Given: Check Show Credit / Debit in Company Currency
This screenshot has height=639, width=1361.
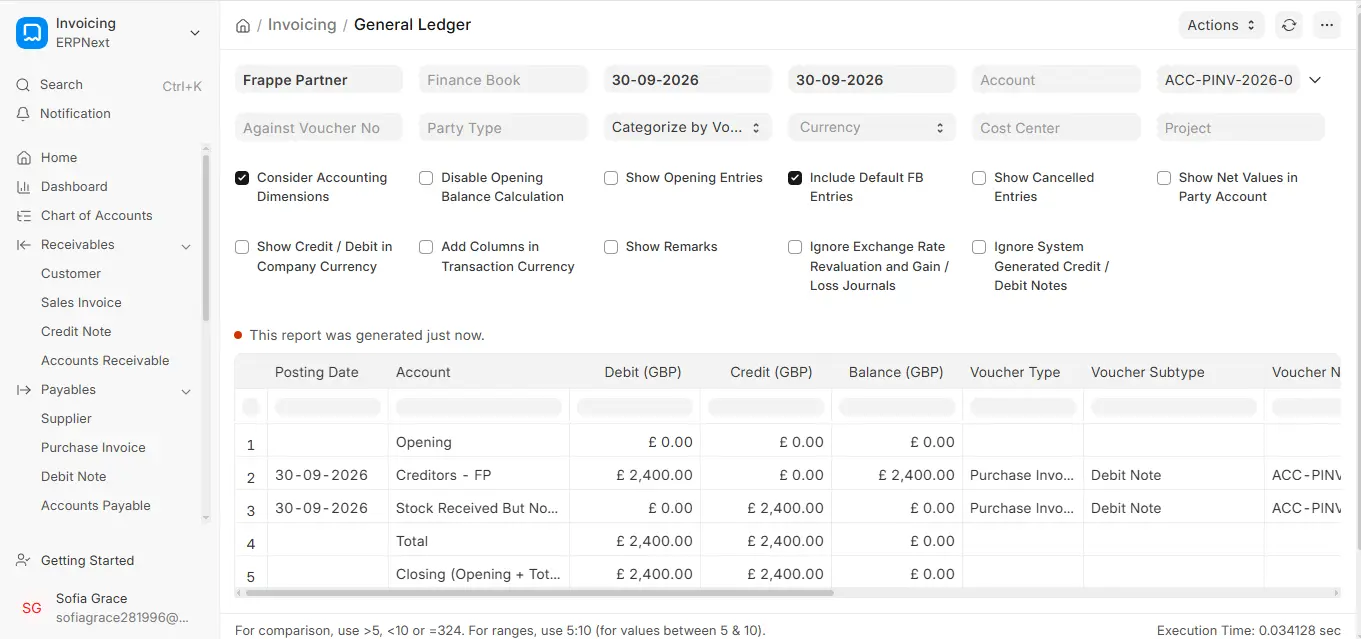Looking at the screenshot, I should click(242, 247).
